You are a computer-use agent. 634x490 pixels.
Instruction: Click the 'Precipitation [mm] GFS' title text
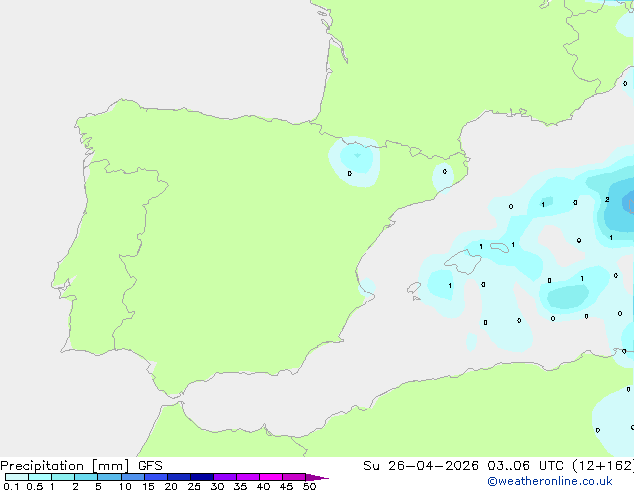pos(81,466)
